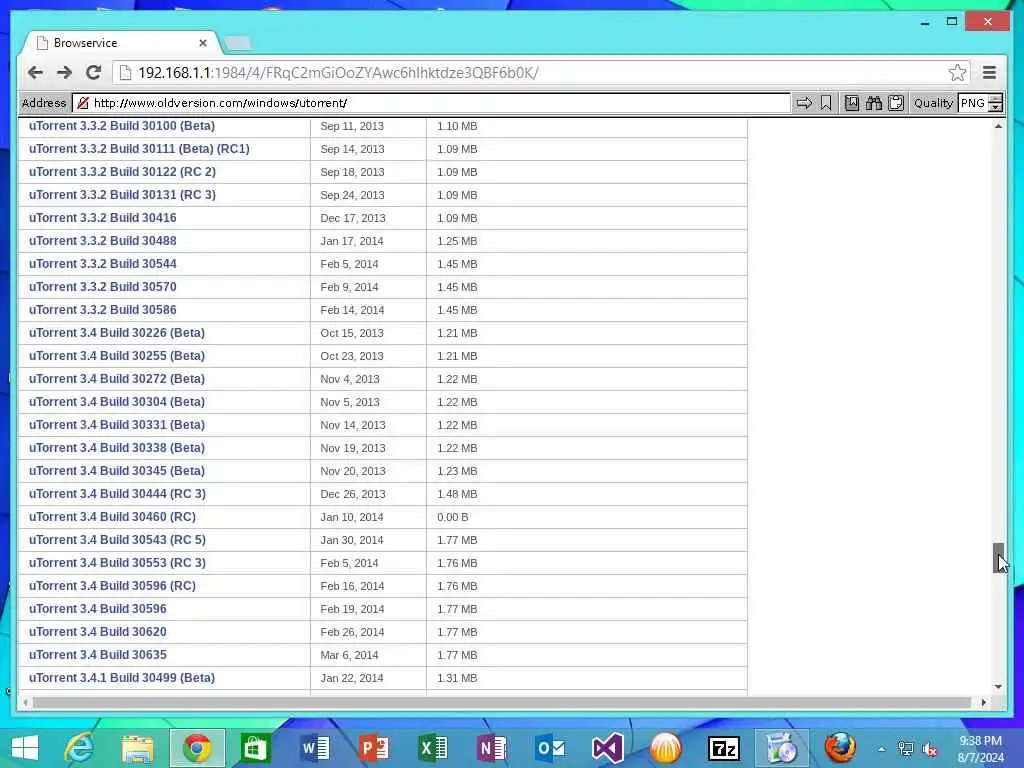This screenshot has width=1024, height=768.
Task: Click the binoculars find icon
Action: coord(874,103)
